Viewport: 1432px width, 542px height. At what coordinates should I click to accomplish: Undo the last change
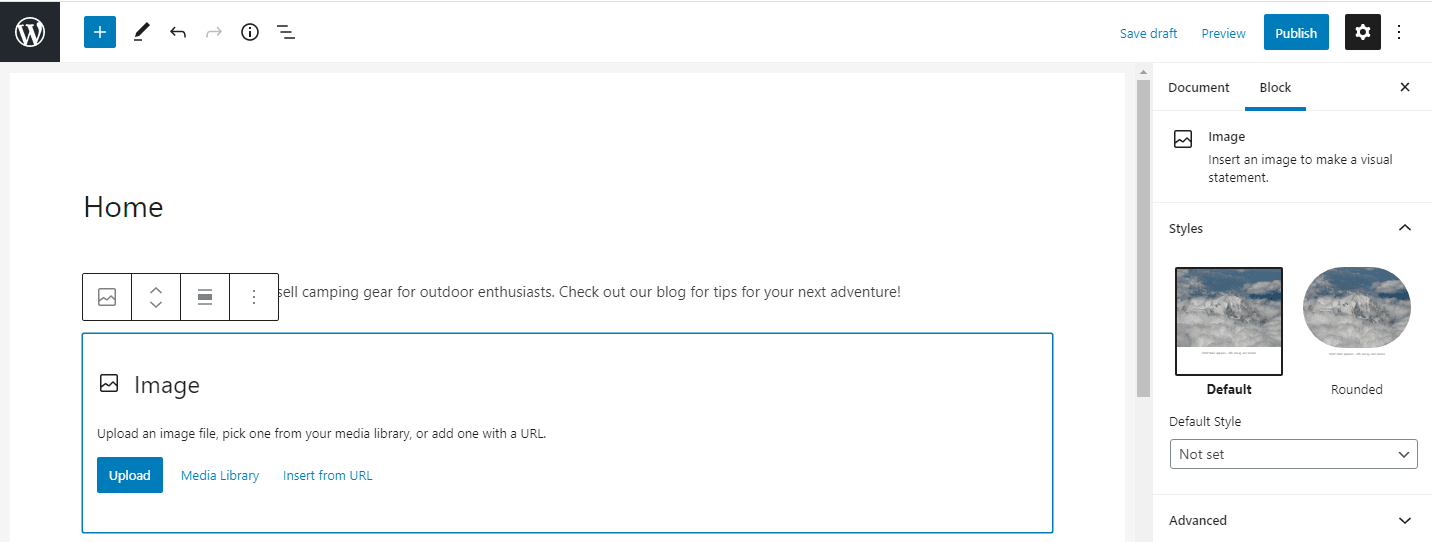tap(178, 32)
